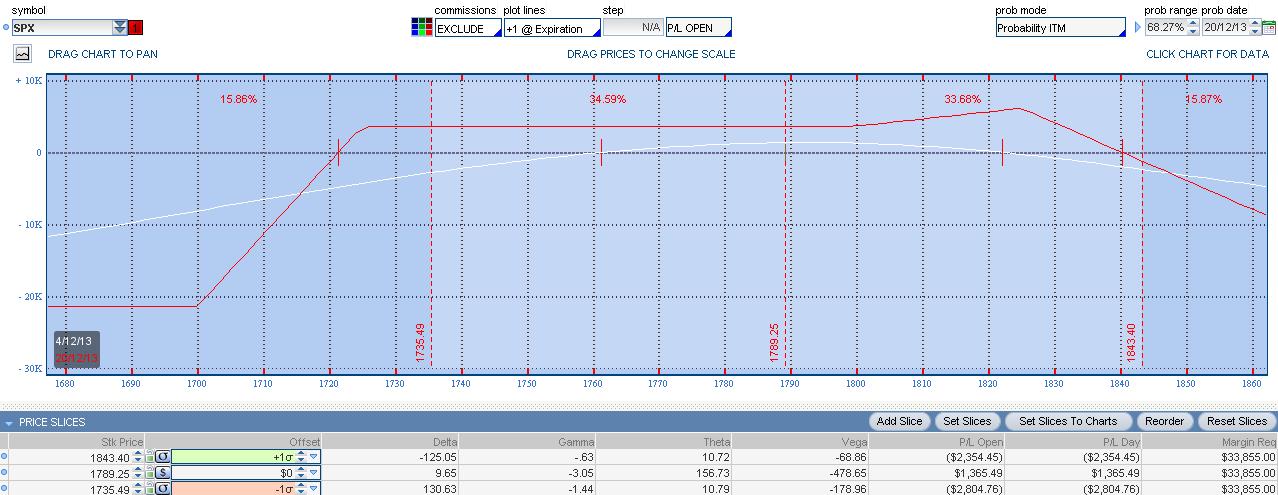This screenshot has width=1278, height=495.
Task: Adjust the -1σ offset stepper
Action: tap(301, 487)
